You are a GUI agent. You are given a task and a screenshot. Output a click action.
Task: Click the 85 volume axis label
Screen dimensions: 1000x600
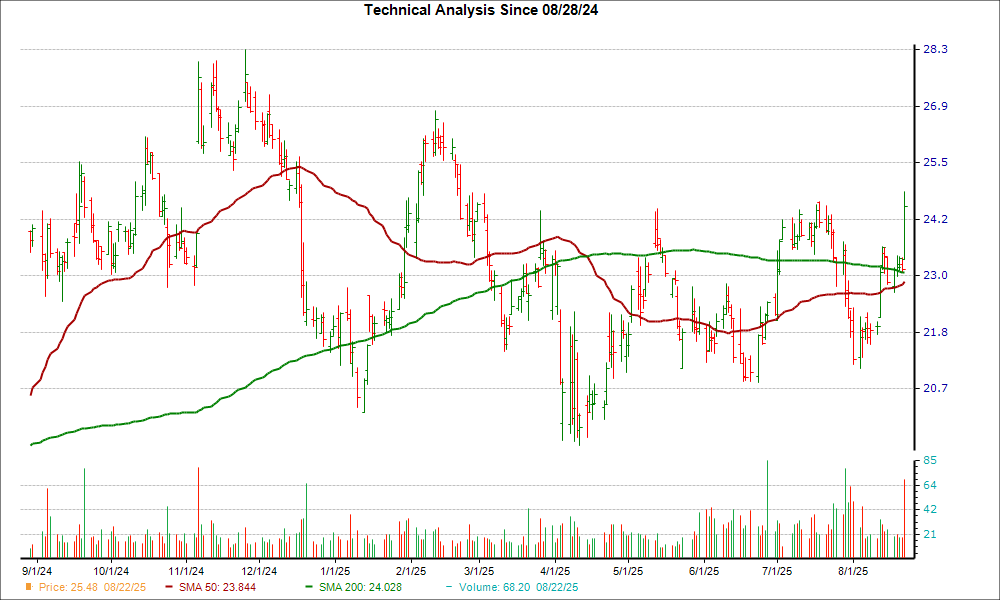(x=930, y=460)
